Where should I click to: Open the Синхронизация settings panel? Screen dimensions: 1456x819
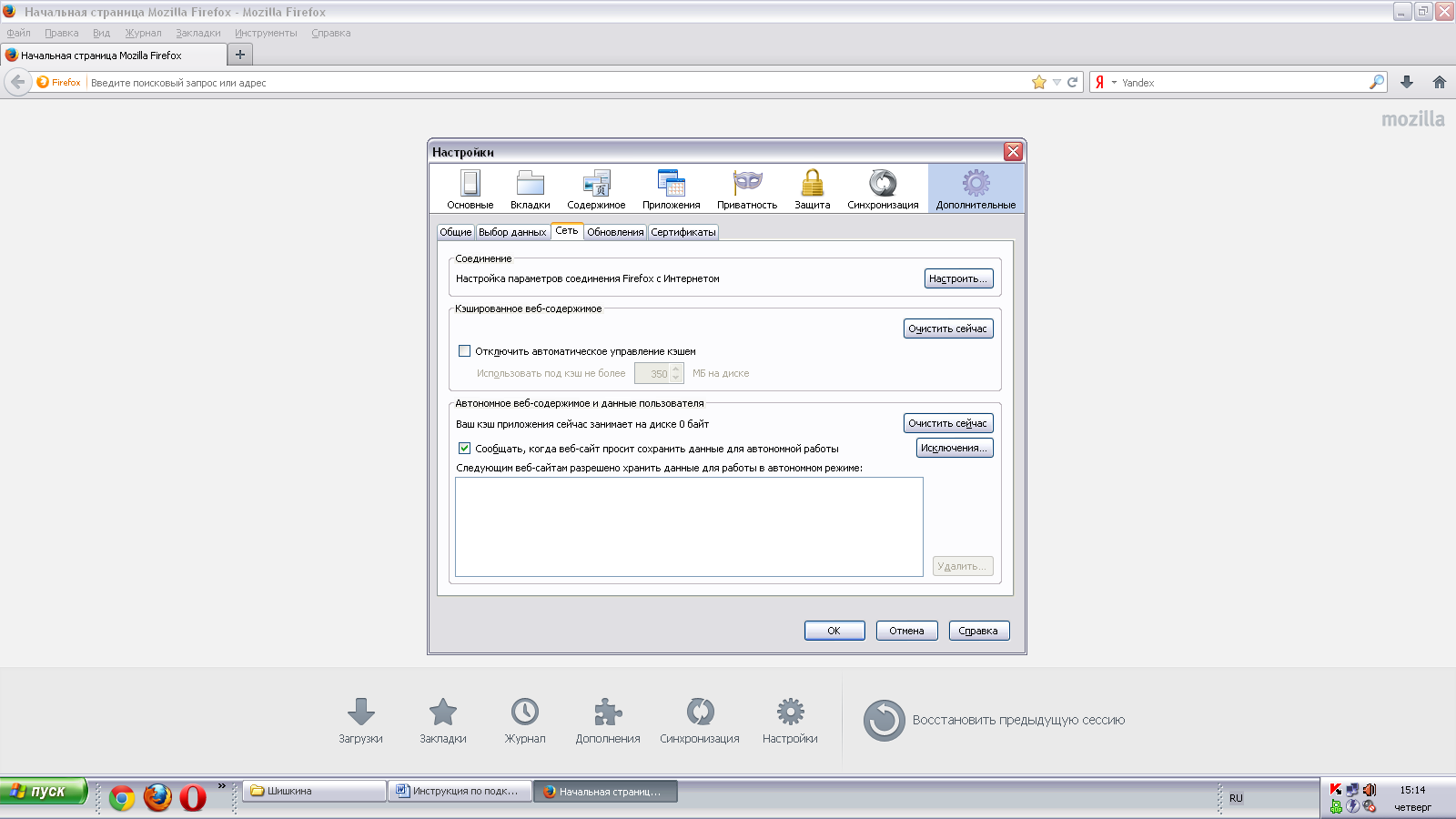pos(883,189)
